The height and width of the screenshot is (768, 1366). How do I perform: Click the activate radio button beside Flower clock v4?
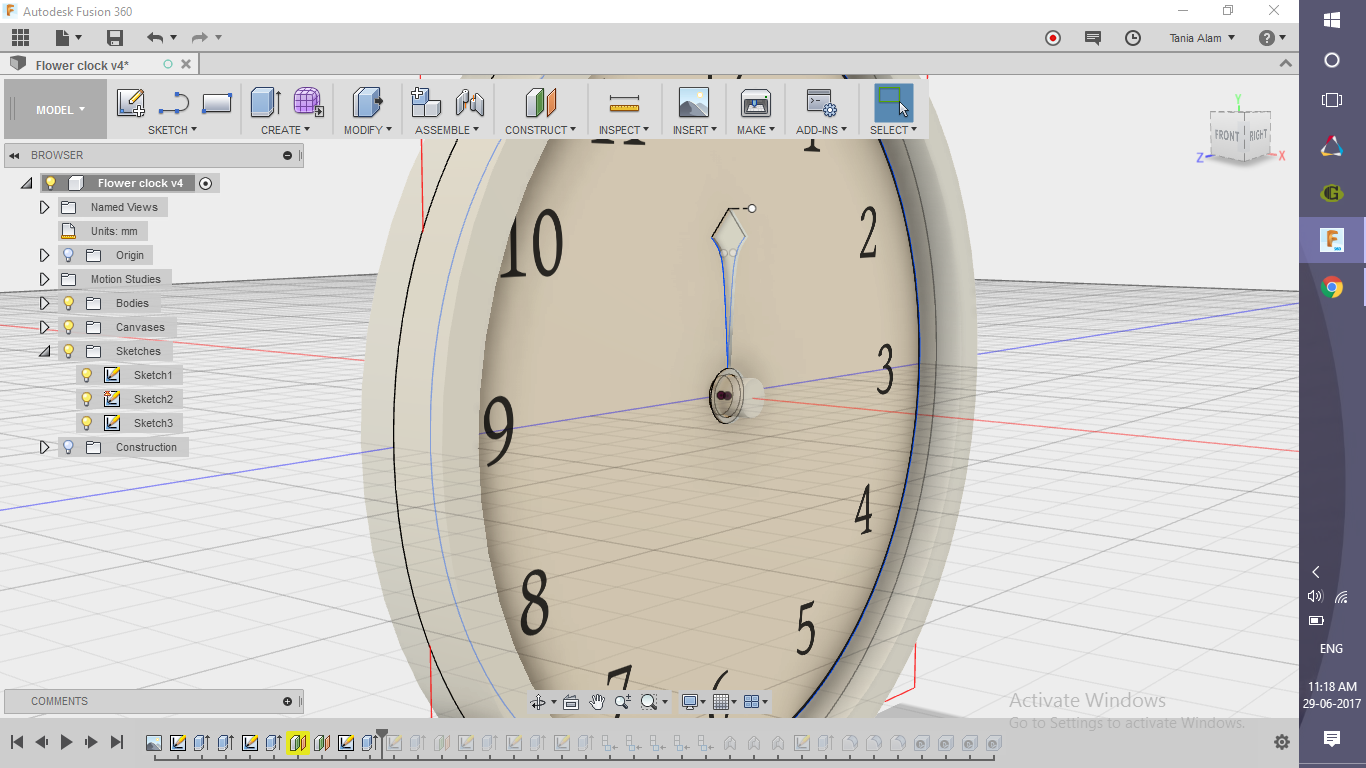click(206, 183)
